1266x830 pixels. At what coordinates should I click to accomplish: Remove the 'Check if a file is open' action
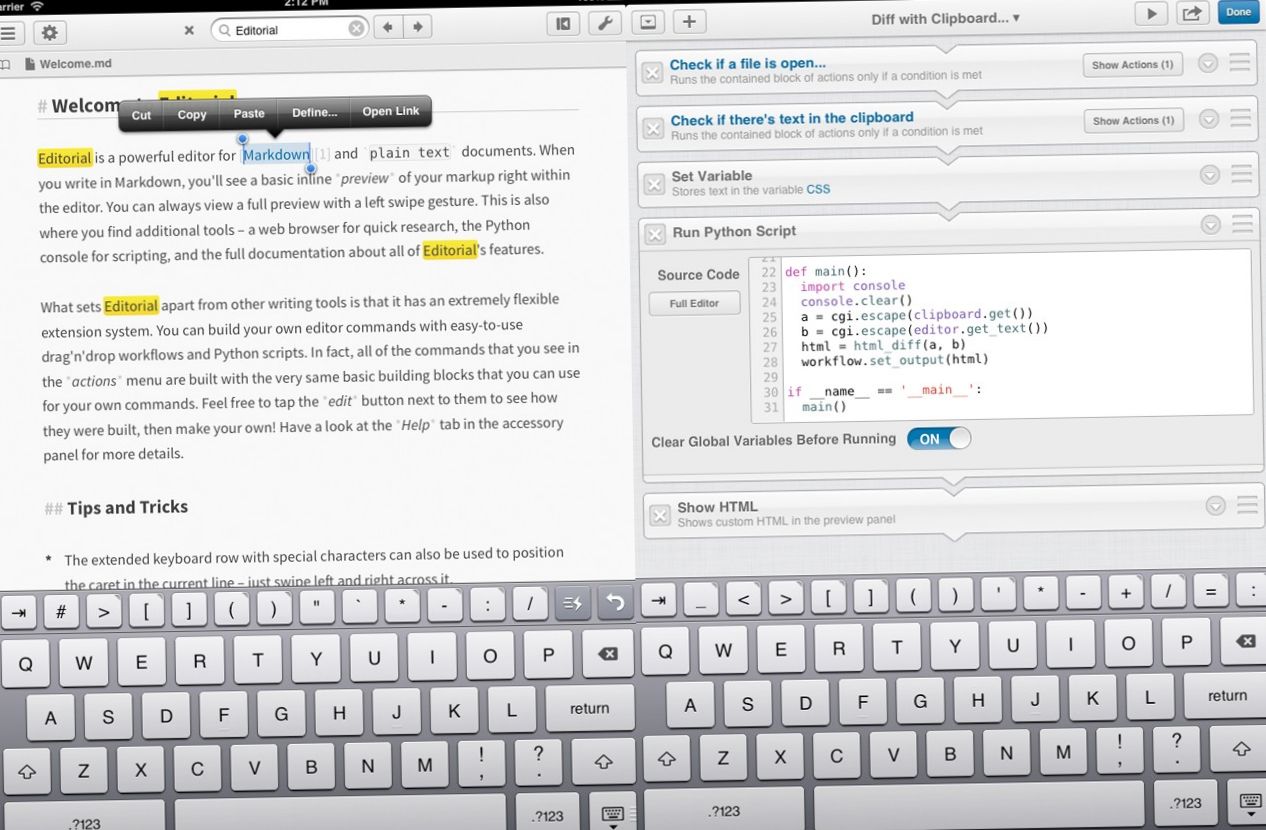coord(651,73)
